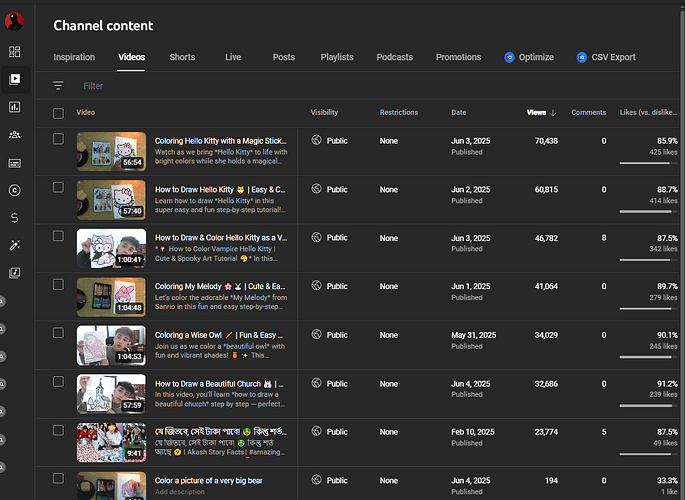Click the 90.1% likes bar for Wise Owl video
Screen dimensions: 685x500
(648, 357)
